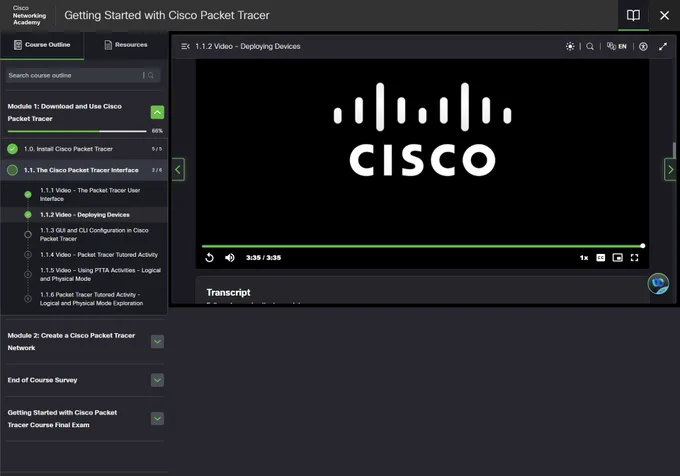Click the status dot for 1.1.4 Video
Viewport: 680px width, 476px height.
pos(28,255)
